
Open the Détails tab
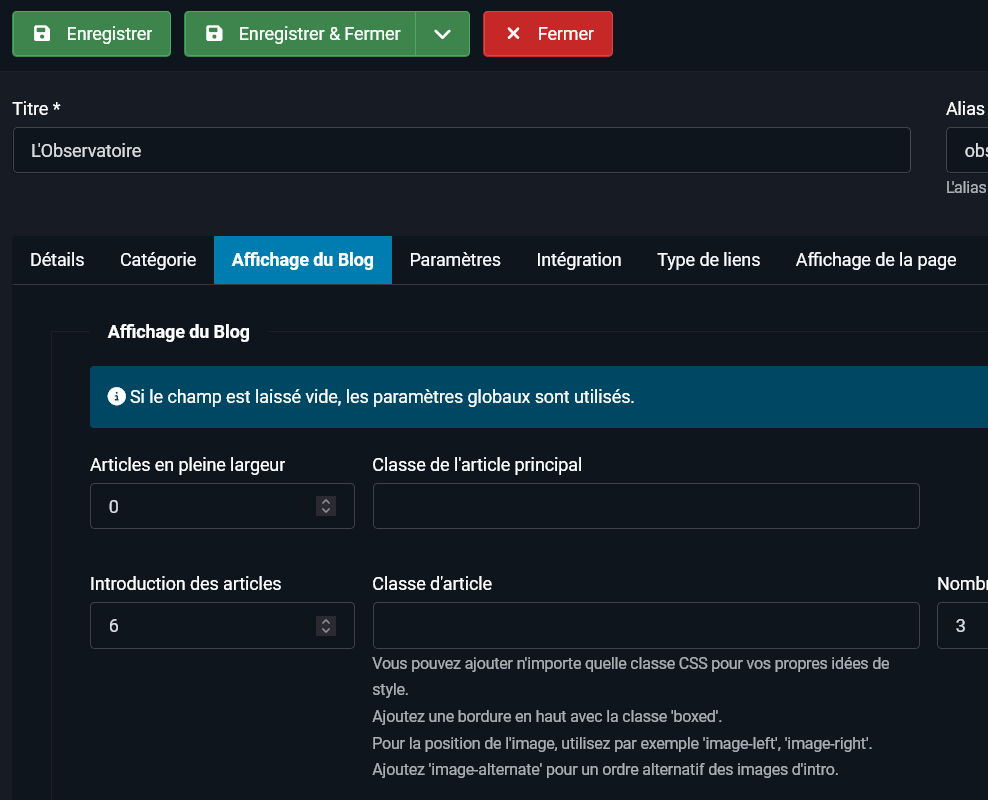click(57, 260)
